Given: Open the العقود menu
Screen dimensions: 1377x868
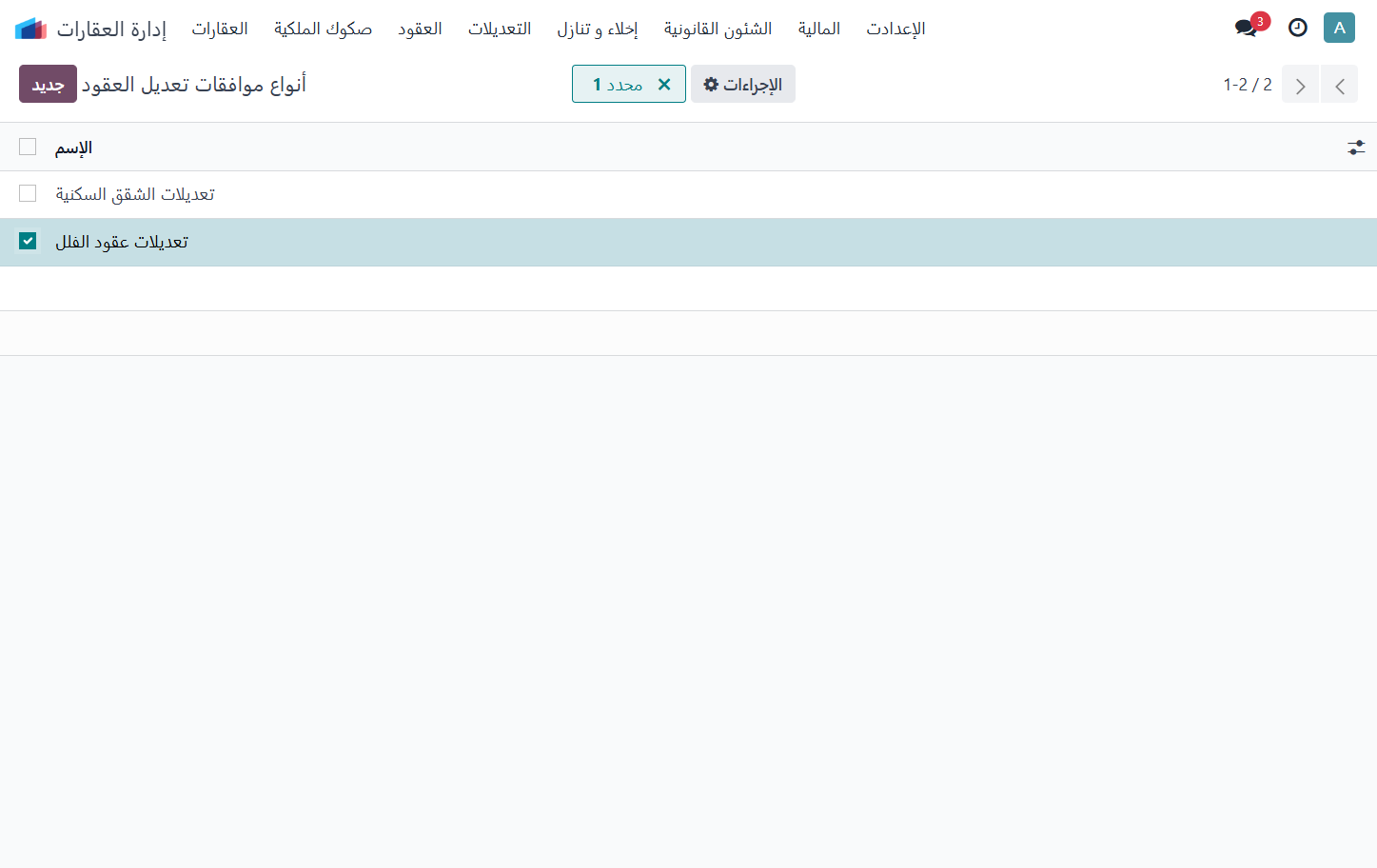Looking at the screenshot, I should coord(420,29).
